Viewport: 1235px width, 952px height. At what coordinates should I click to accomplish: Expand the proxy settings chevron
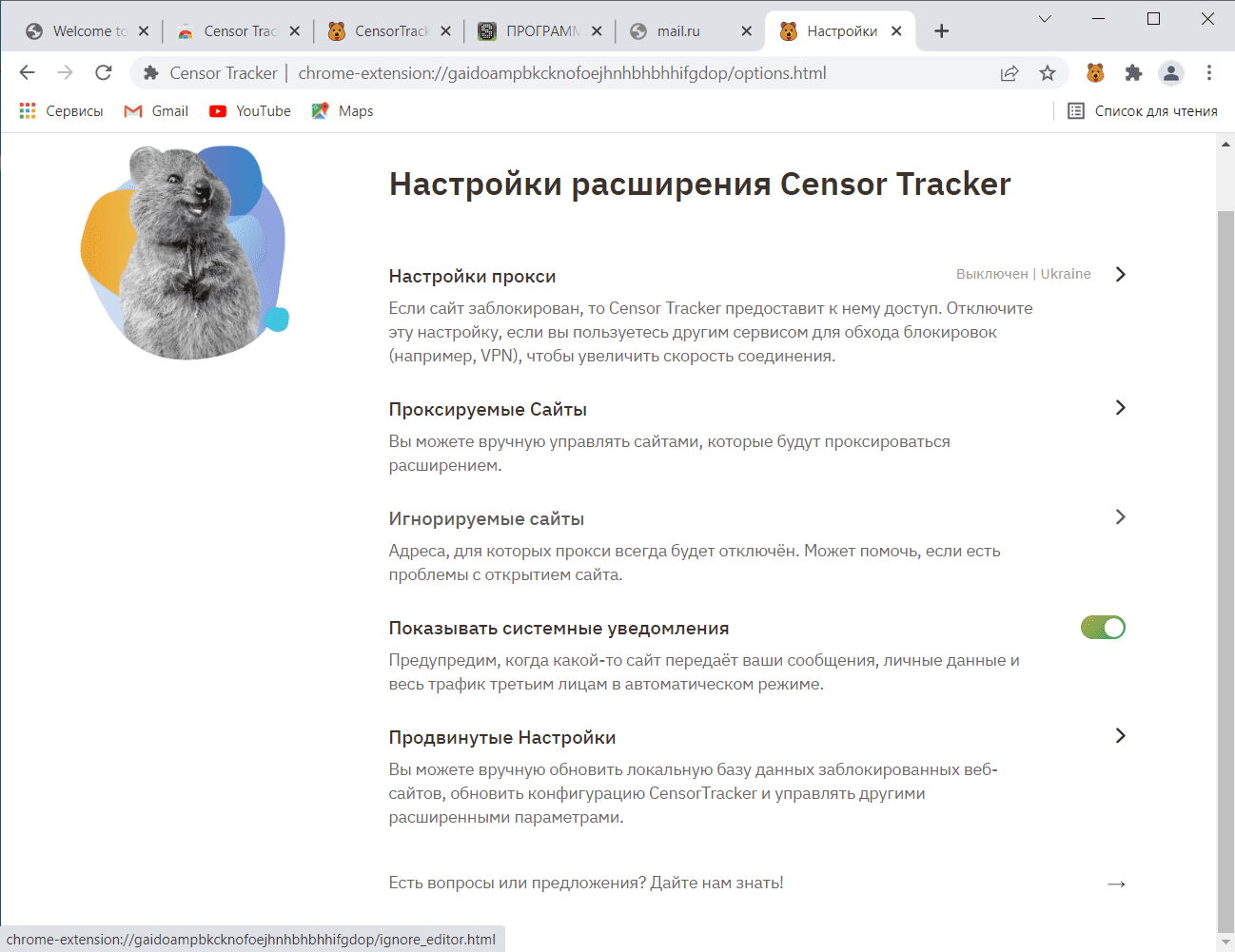coord(1120,274)
